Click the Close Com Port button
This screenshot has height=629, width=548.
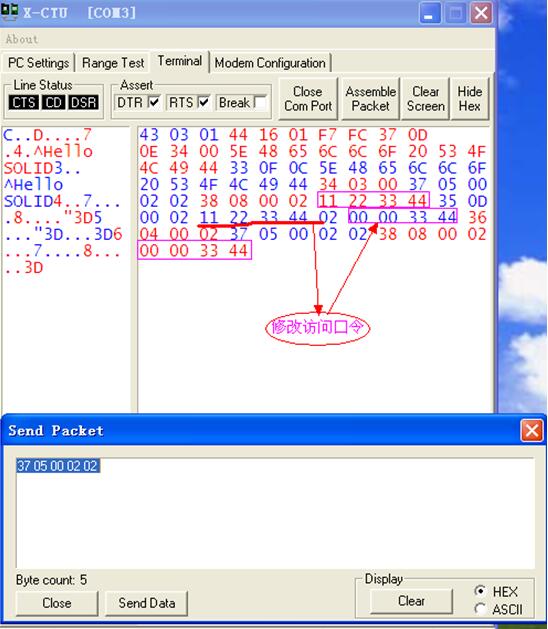[308, 99]
